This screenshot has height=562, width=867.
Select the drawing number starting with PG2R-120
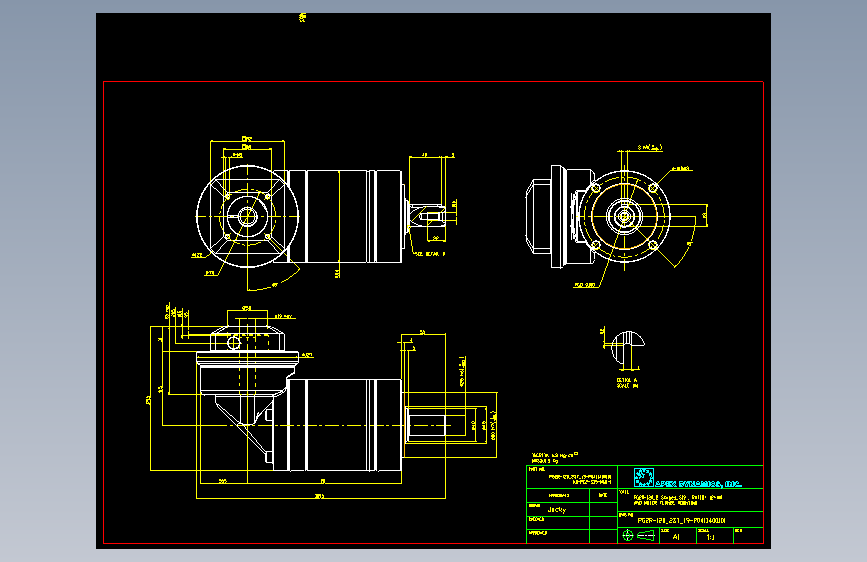pyautogui.click(x=681, y=521)
